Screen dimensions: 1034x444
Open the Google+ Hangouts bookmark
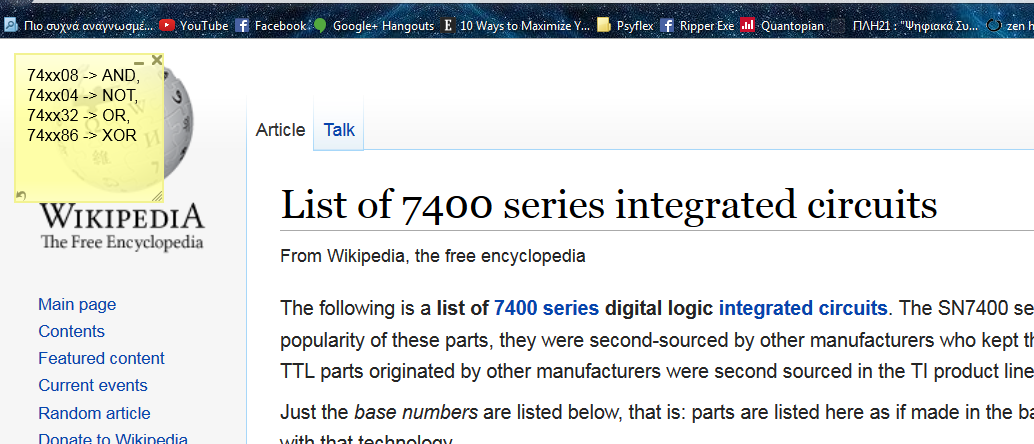tap(374, 26)
